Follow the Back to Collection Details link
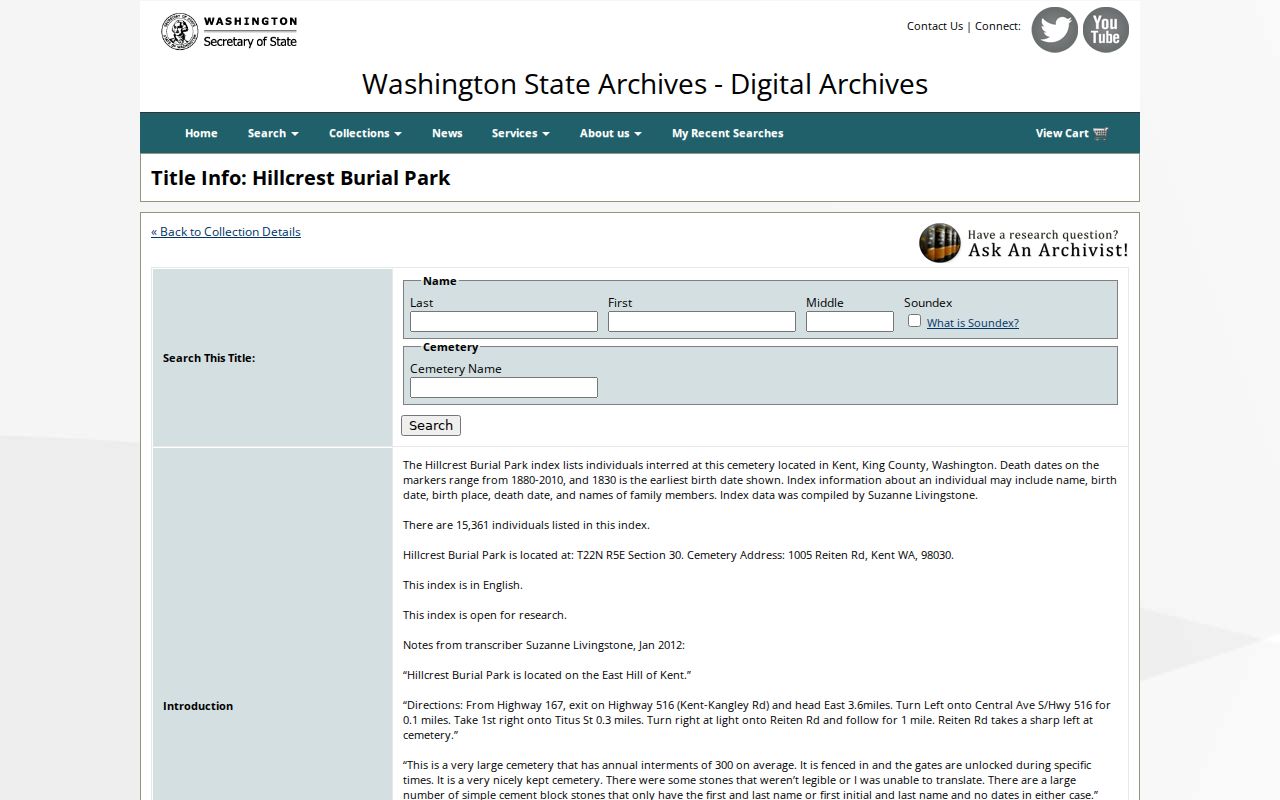This screenshot has width=1280, height=800. pyautogui.click(x=226, y=232)
